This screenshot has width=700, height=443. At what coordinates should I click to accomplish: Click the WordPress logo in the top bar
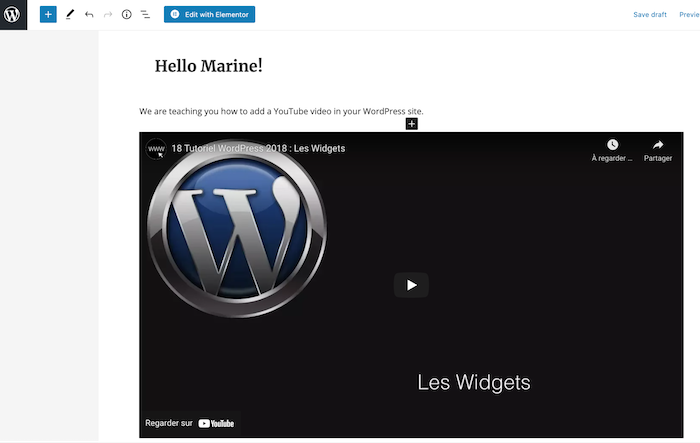tap(13, 15)
